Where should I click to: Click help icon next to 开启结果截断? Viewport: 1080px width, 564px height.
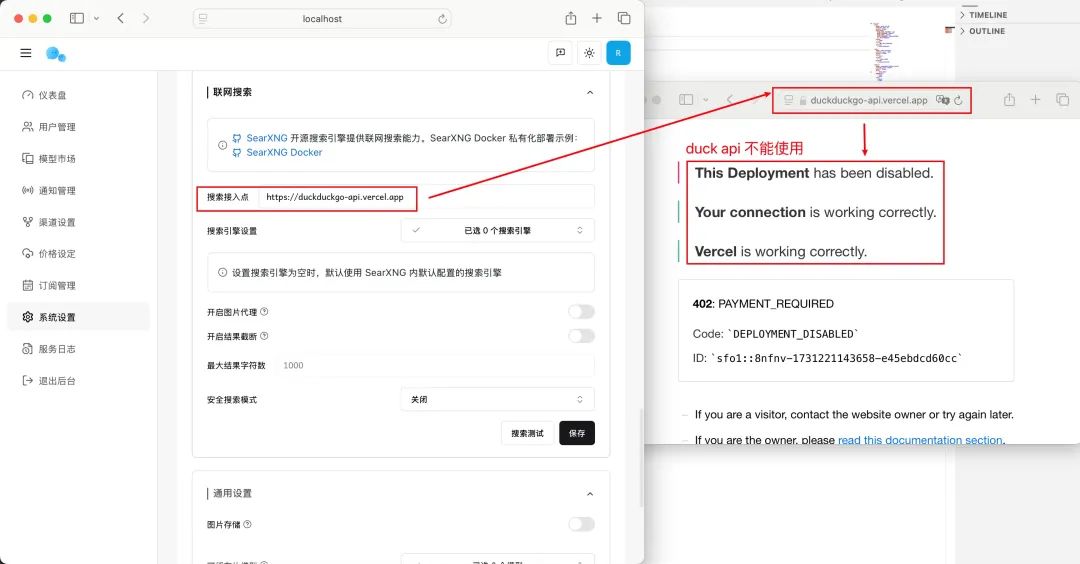point(264,336)
